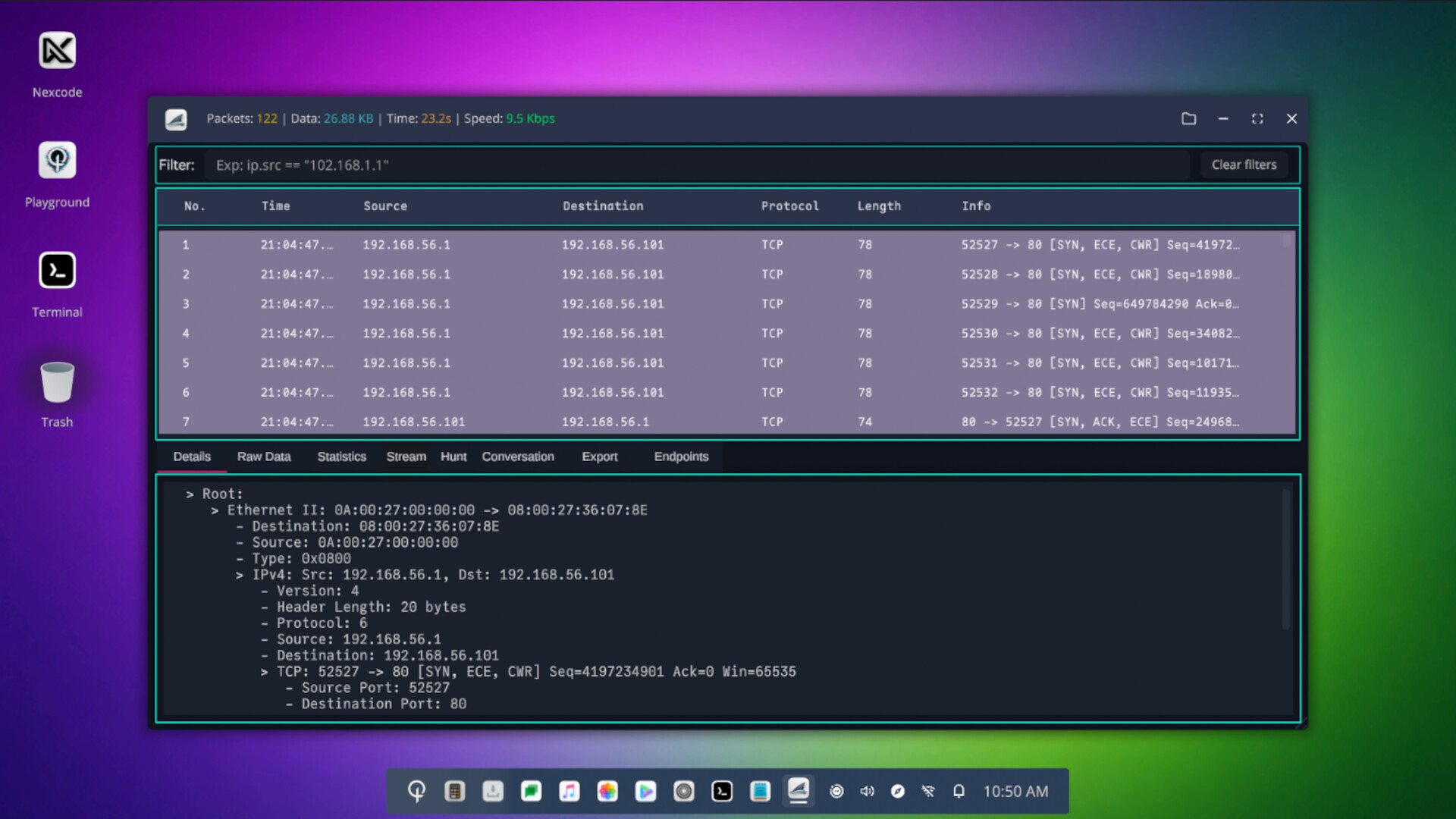Launch Terminal from the taskbar dock
The image size is (1456, 819).
click(x=722, y=791)
